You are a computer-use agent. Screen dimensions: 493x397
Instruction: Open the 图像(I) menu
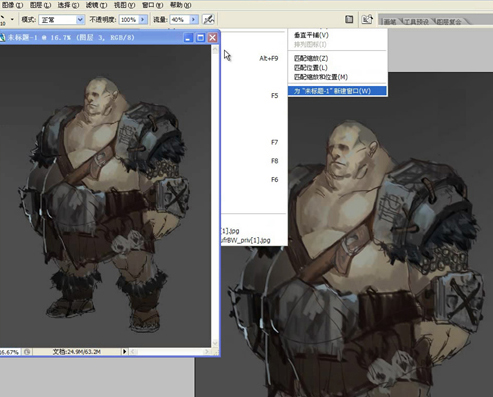(x=12, y=5)
